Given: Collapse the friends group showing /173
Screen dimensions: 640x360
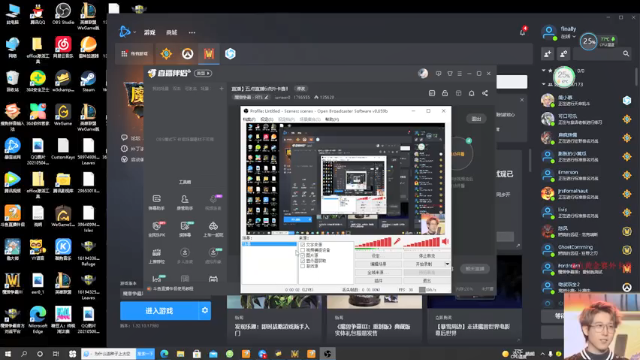Looking at the screenshot, I should [543, 84].
